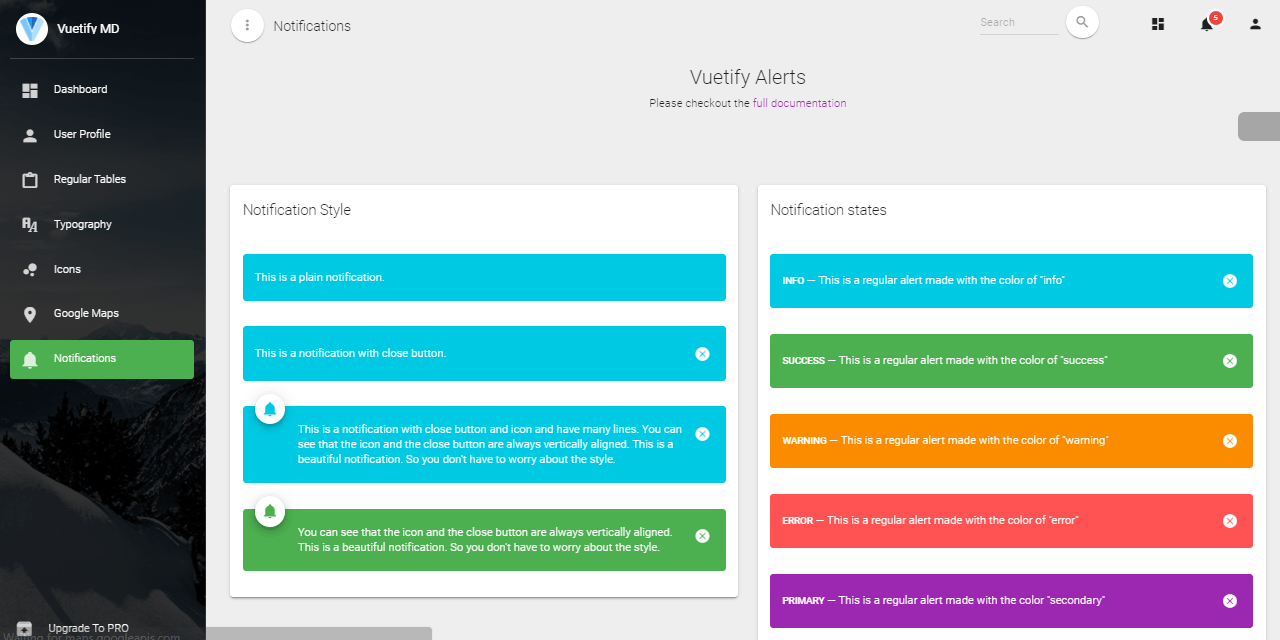Click bell icon on the multi-line cyan notification
This screenshot has height=640, width=1280.
[270, 408]
